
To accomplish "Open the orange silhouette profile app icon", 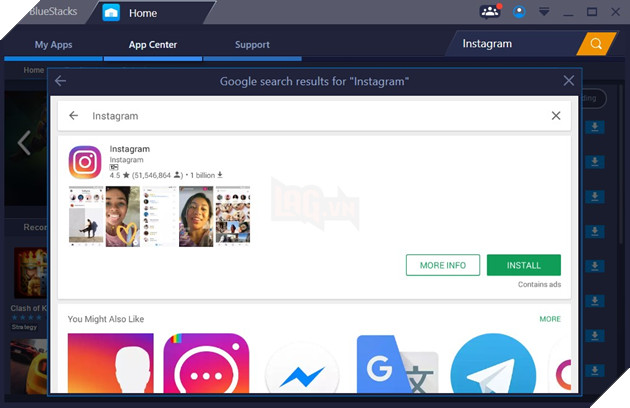I will [x=110, y=363].
